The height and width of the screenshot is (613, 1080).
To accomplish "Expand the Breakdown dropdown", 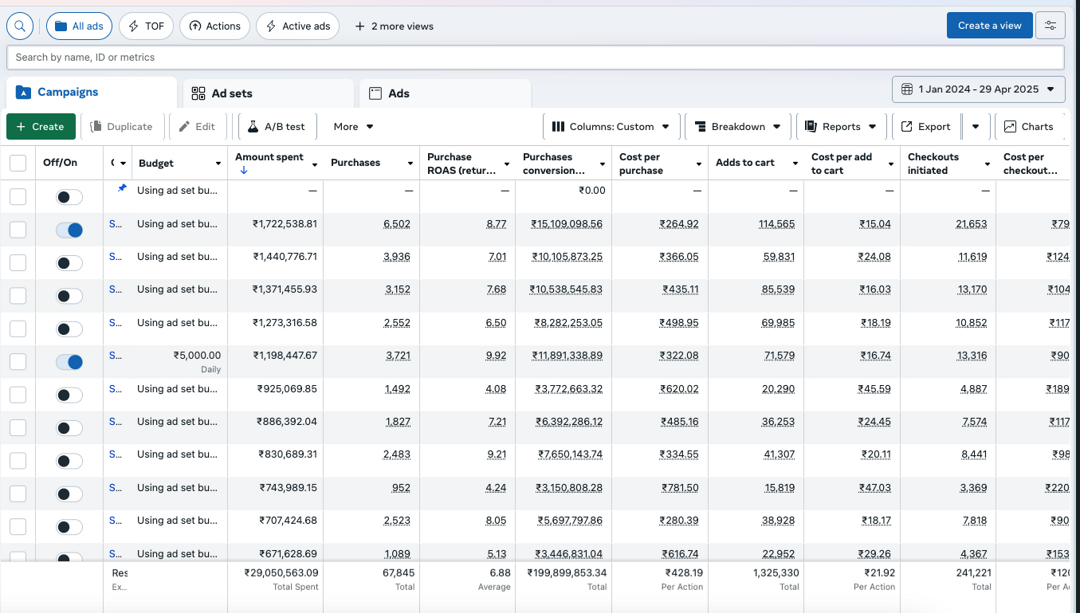I will (738, 127).
